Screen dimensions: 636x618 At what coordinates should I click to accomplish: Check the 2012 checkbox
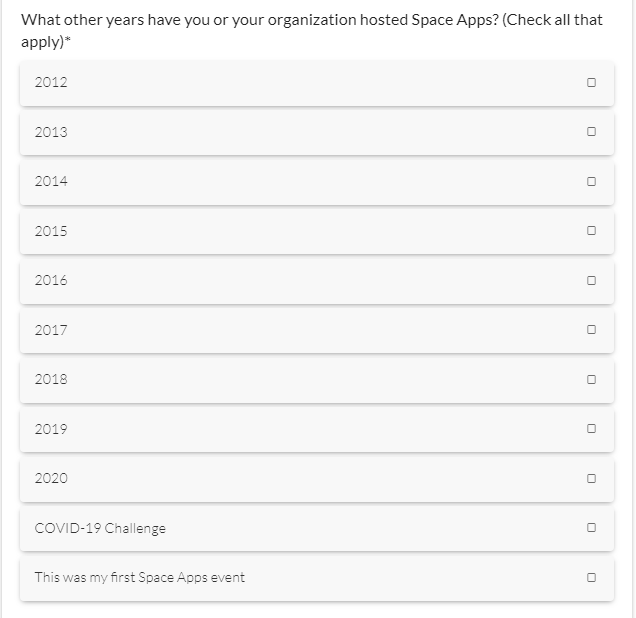point(591,83)
